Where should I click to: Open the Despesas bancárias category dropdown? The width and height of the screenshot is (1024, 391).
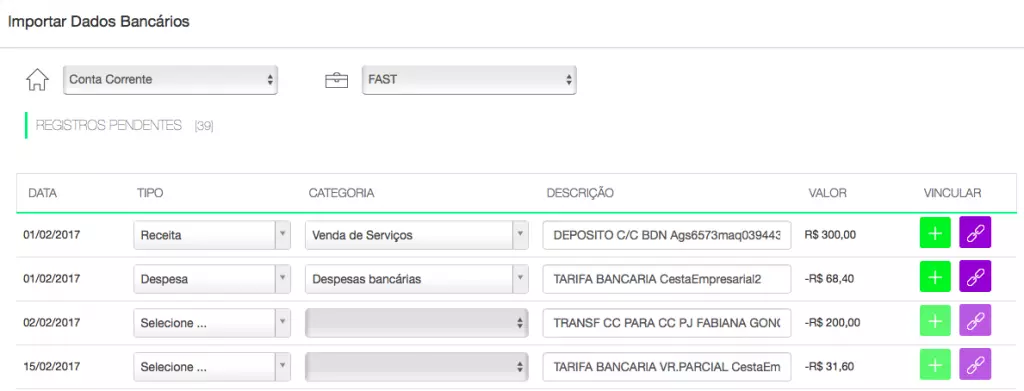coord(417,279)
